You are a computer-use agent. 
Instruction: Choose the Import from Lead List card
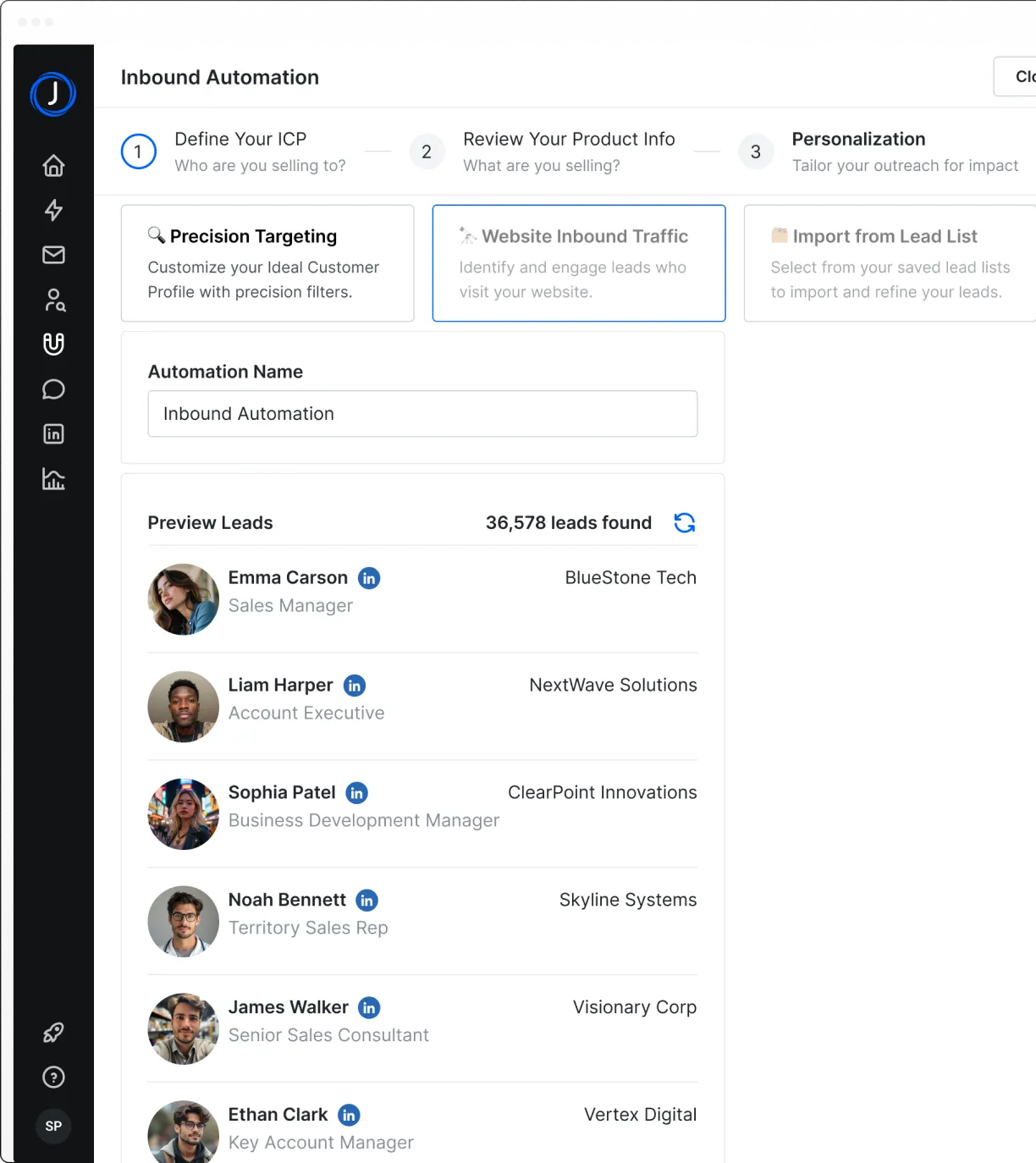click(889, 263)
